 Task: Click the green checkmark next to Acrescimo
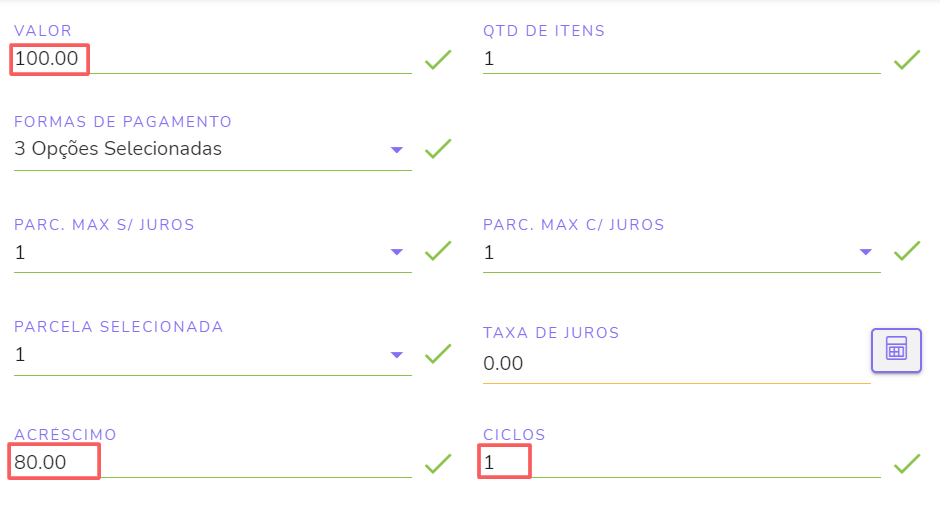click(x=438, y=463)
